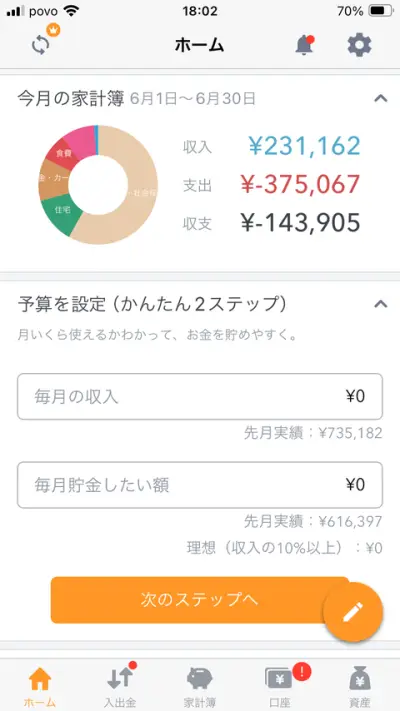
Task: Open the 資産 money bag tab
Action: (x=360, y=686)
